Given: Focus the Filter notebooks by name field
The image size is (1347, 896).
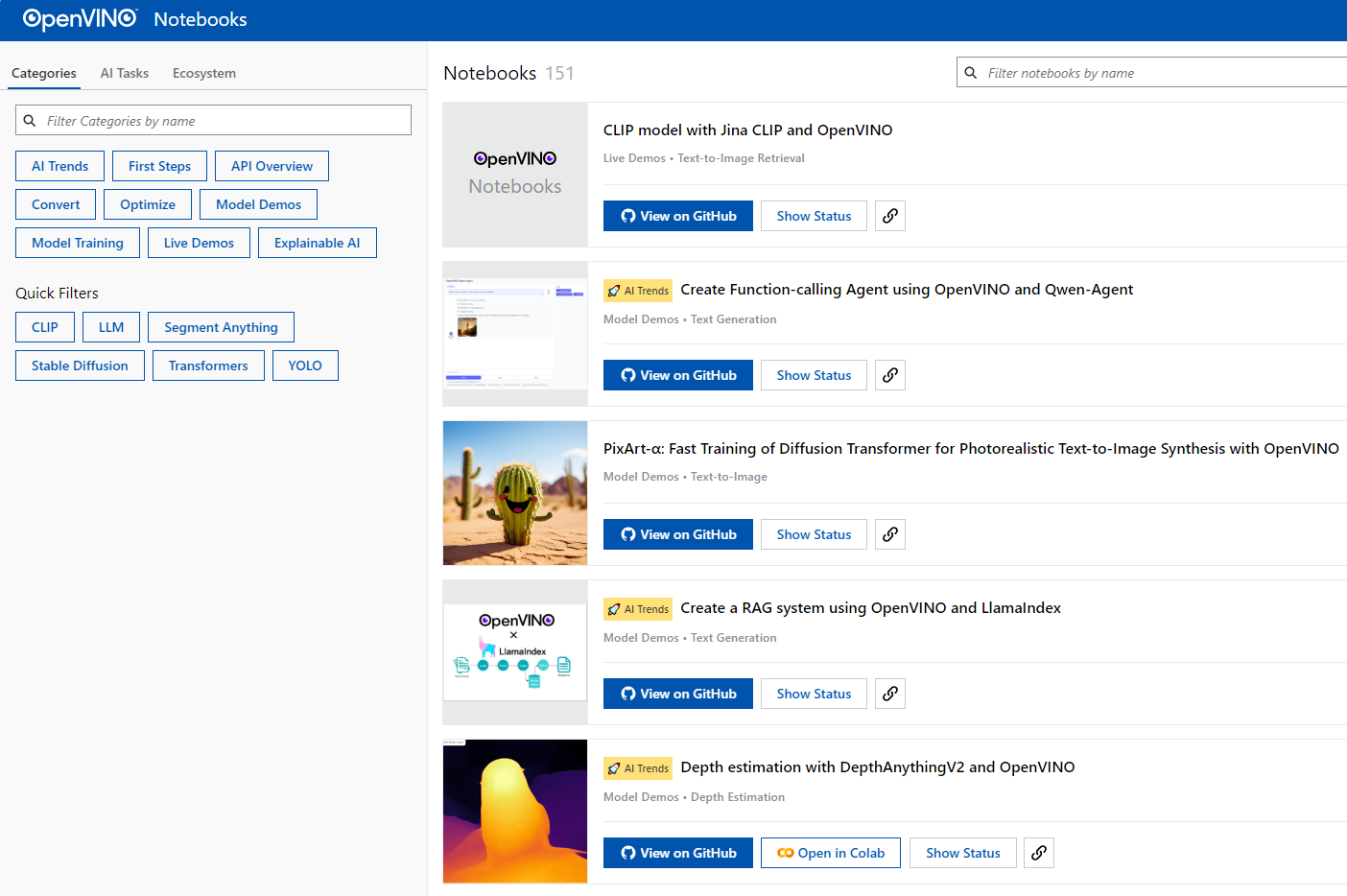Looking at the screenshot, I should pyautogui.click(x=1151, y=72).
